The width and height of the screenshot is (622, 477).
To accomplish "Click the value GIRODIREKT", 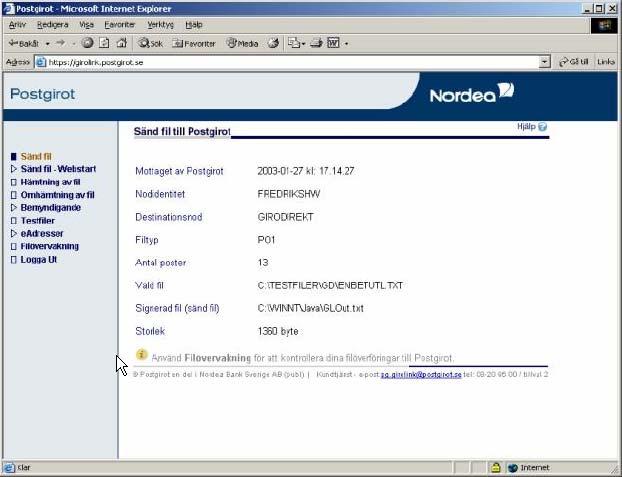I will coord(286,217).
